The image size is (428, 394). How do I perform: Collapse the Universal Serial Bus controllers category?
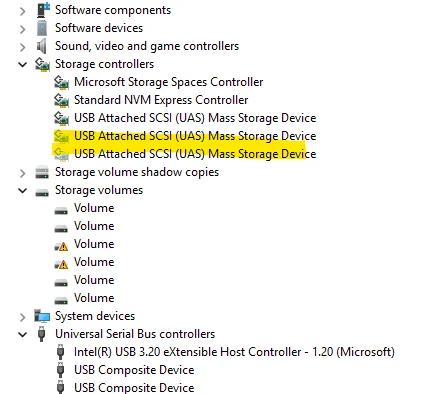point(23,334)
